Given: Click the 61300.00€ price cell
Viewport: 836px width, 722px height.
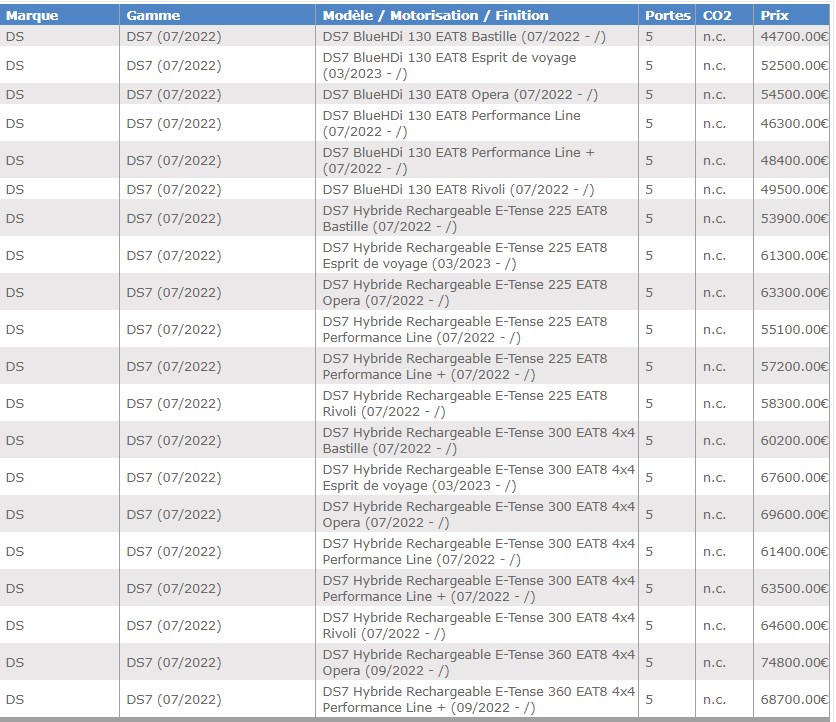Looking at the screenshot, I should tap(794, 255).
